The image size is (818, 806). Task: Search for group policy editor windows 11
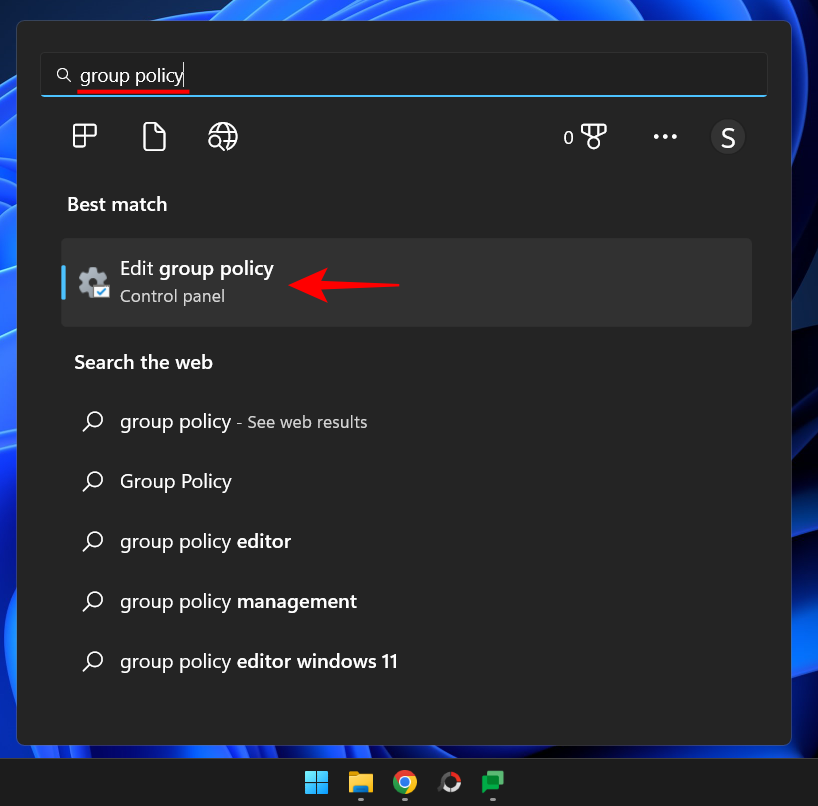[x=258, y=661]
